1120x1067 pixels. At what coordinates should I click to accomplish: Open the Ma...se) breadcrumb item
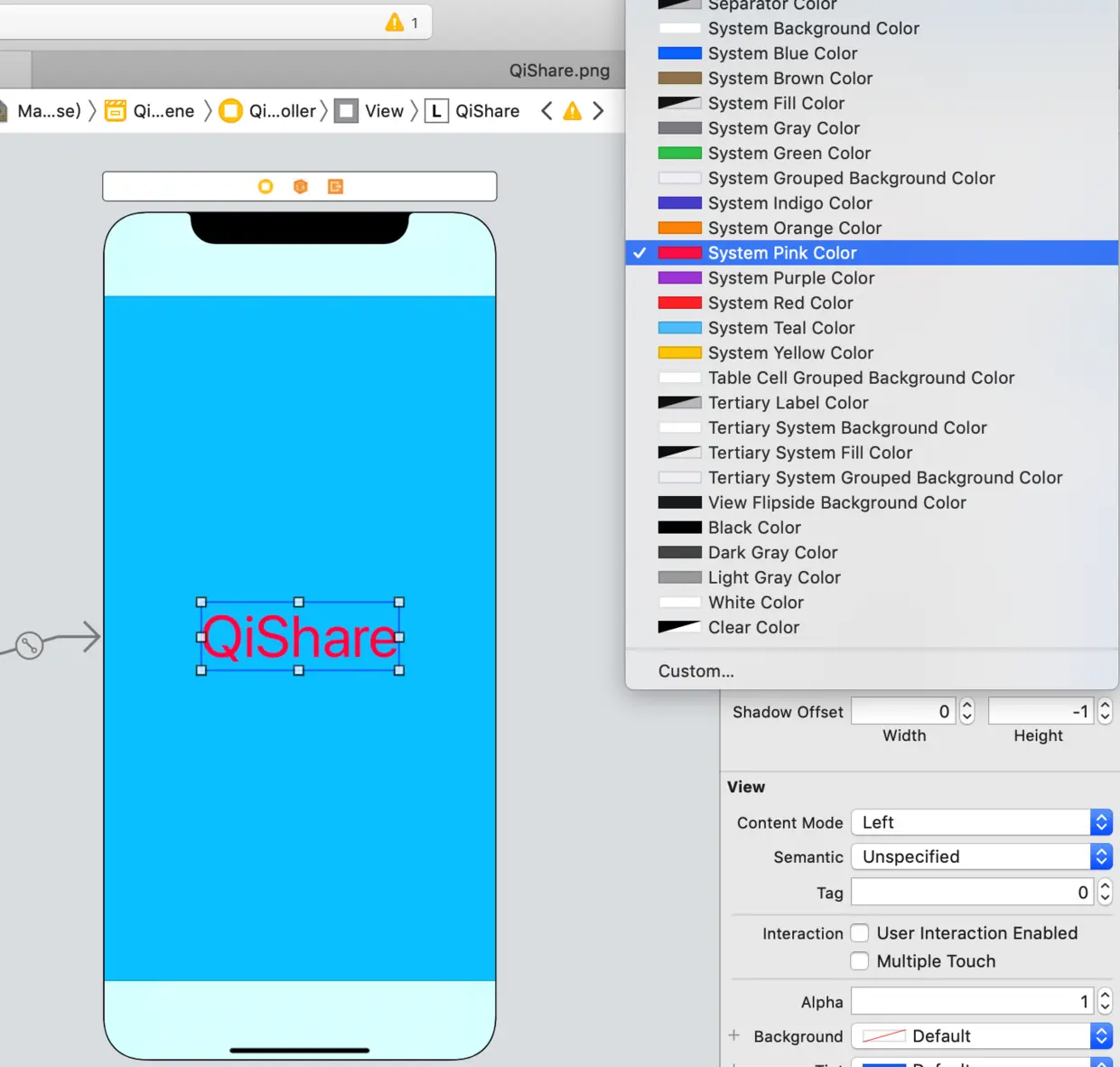(x=41, y=111)
